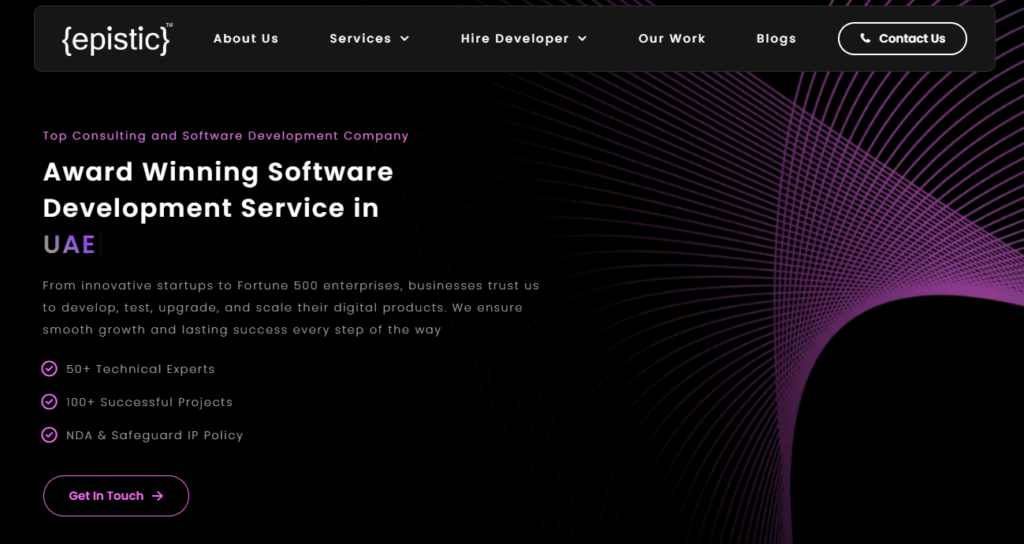The height and width of the screenshot is (544, 1024).
Task: Select the Services menu label
Action: 360,39
